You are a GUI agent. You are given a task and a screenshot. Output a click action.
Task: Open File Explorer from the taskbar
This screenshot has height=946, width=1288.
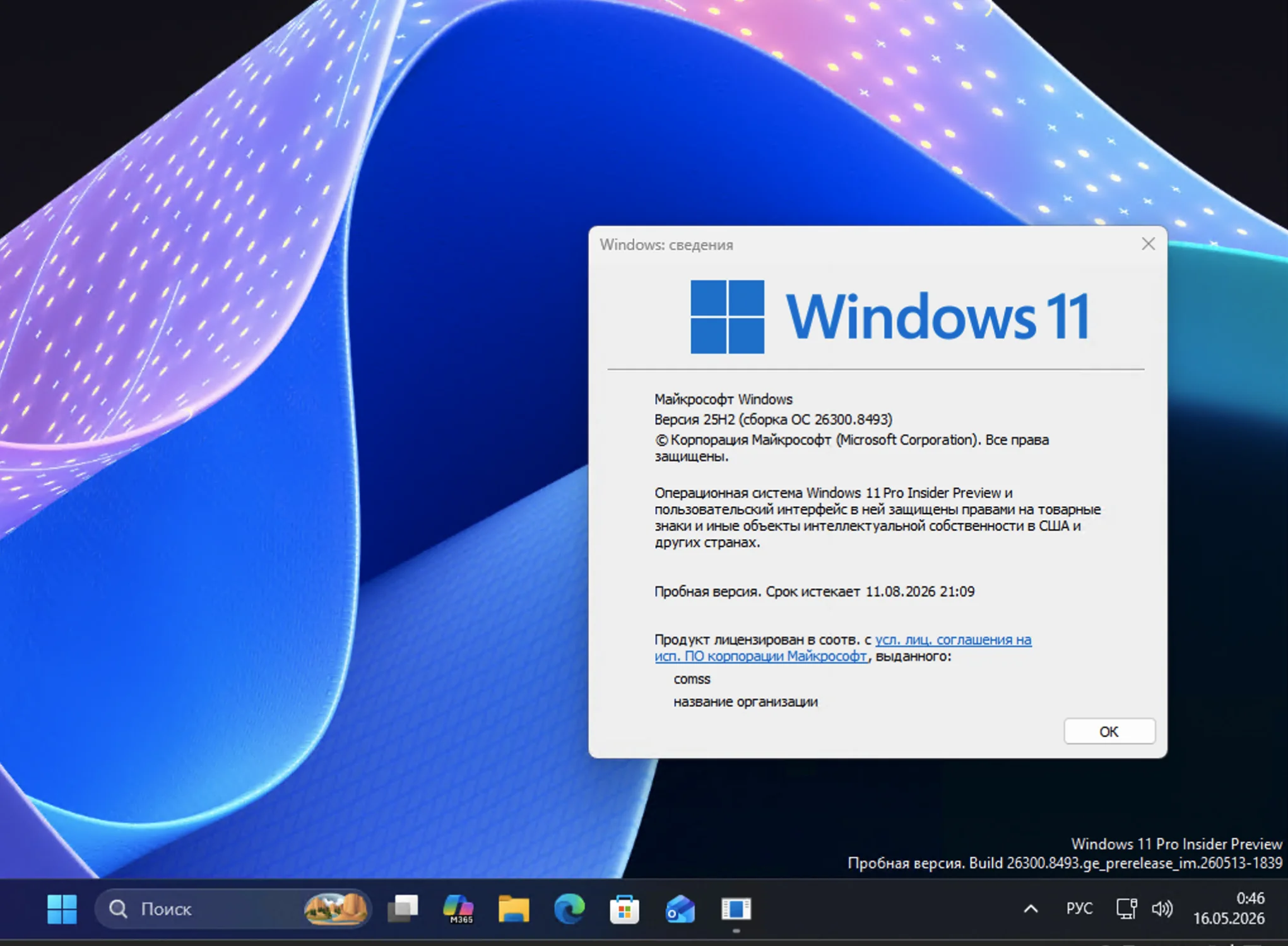(514, 909)
